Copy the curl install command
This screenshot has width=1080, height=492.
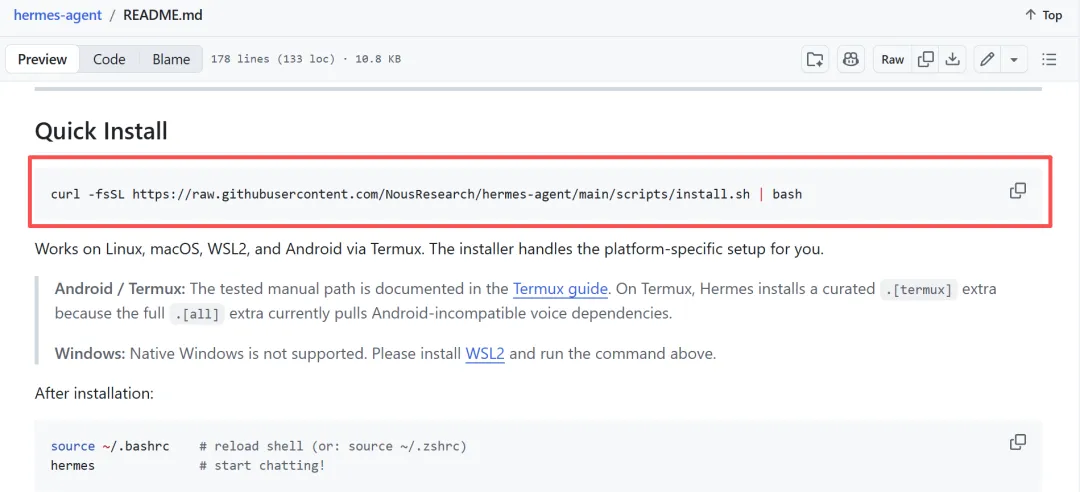pyautogui.click(x=1018, y=190)
